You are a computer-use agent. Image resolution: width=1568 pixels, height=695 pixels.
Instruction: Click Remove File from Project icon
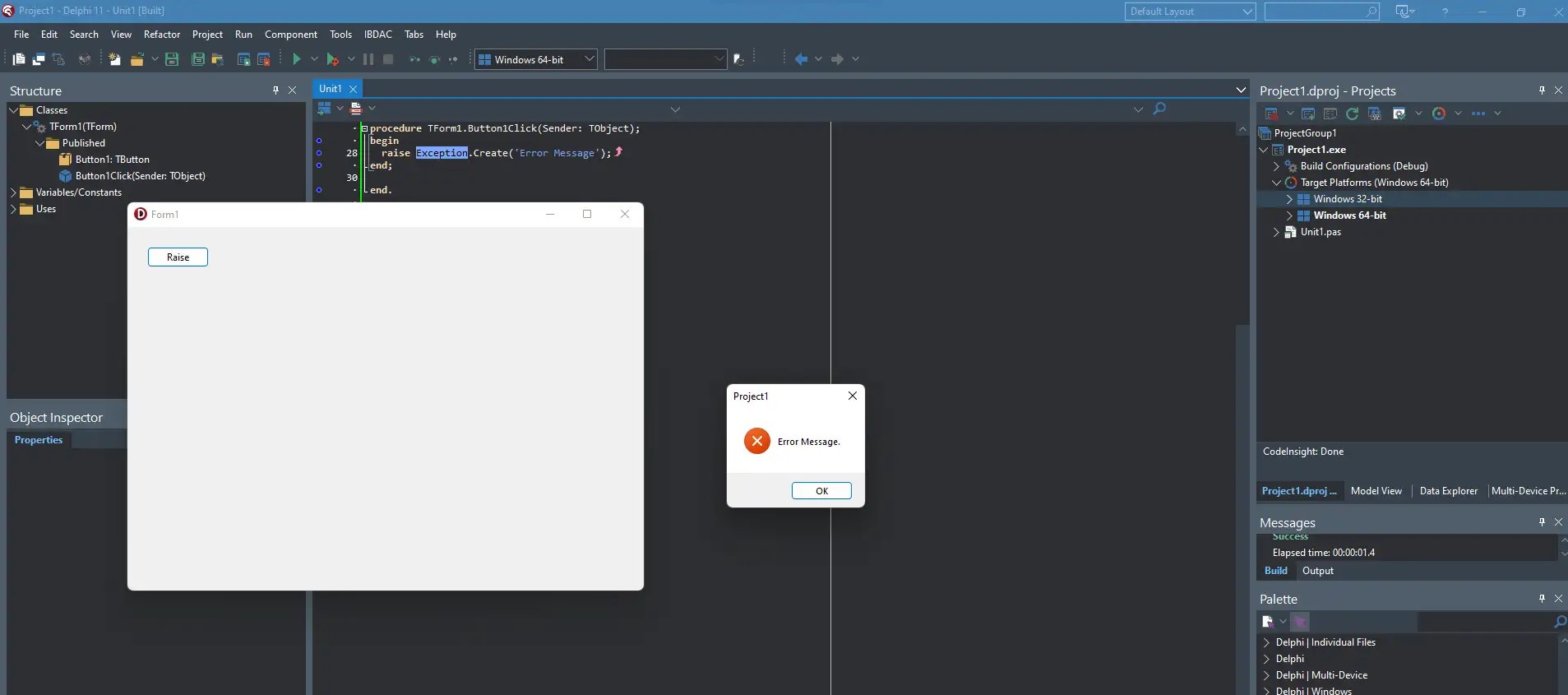tap(263, 58)
